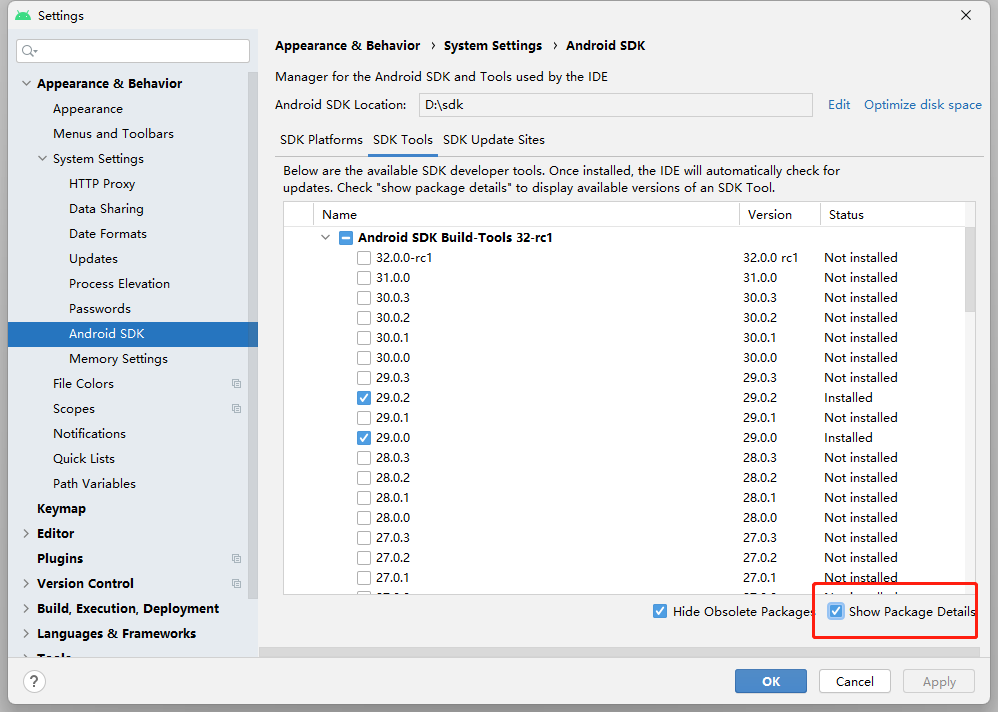
Task: Toggle Show Package Details checkbox
Action: point(836,611)
